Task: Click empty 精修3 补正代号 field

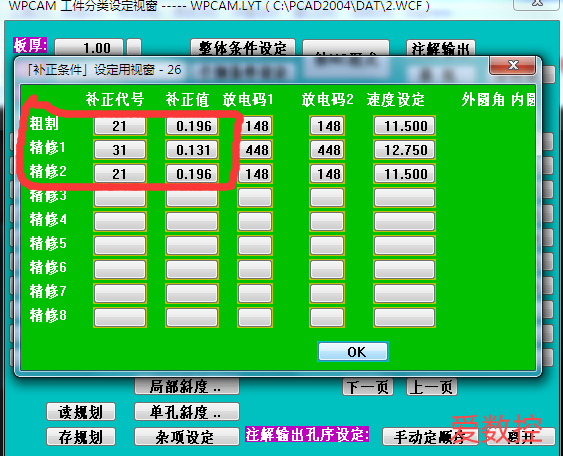Action: point(120,198)
